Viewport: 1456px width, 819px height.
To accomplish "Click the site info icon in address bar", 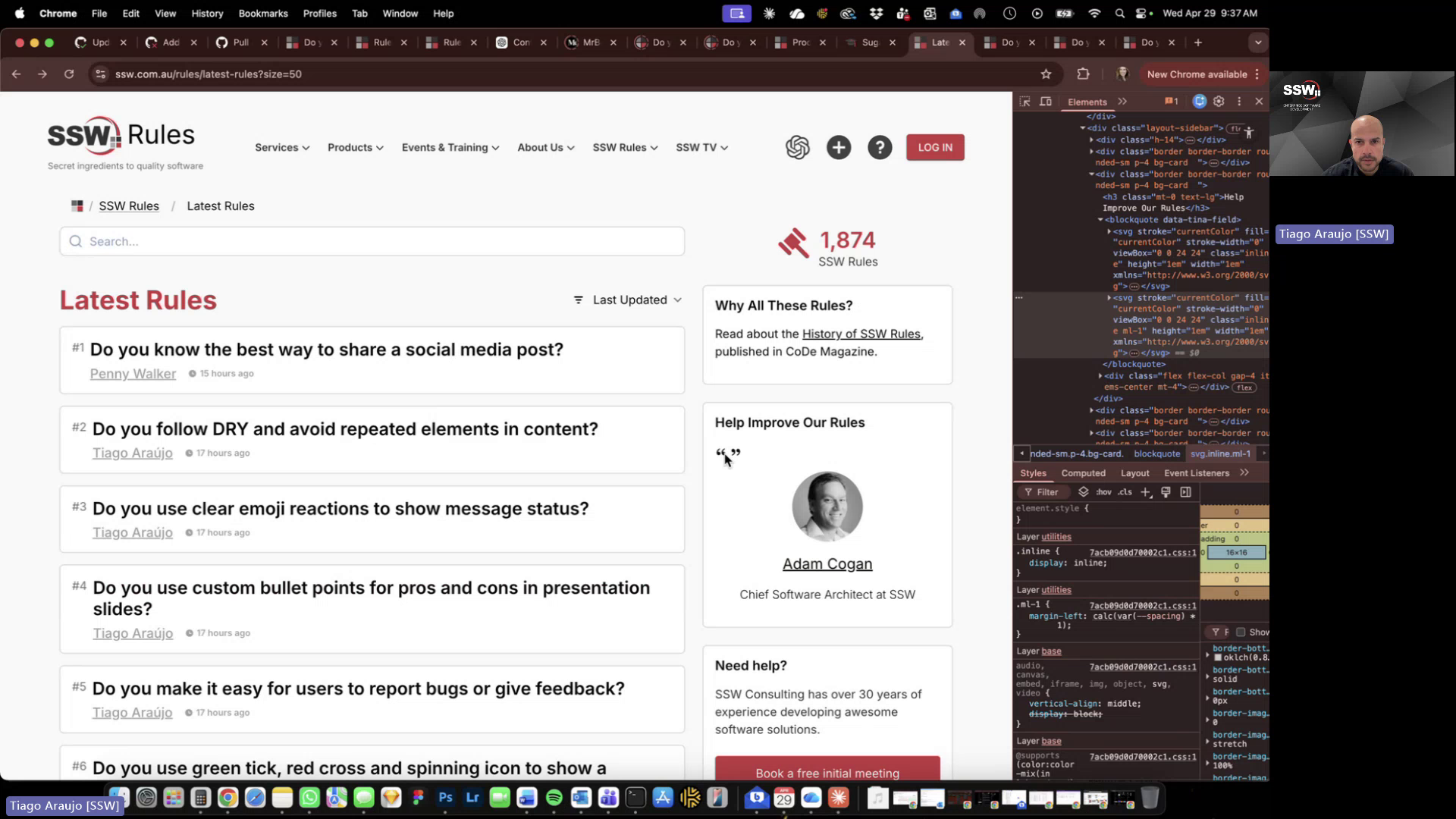I will (100, 74).
